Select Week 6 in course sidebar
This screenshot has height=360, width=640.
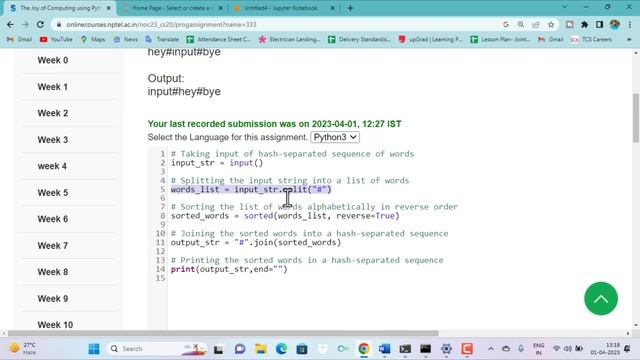tap(53, 219)
